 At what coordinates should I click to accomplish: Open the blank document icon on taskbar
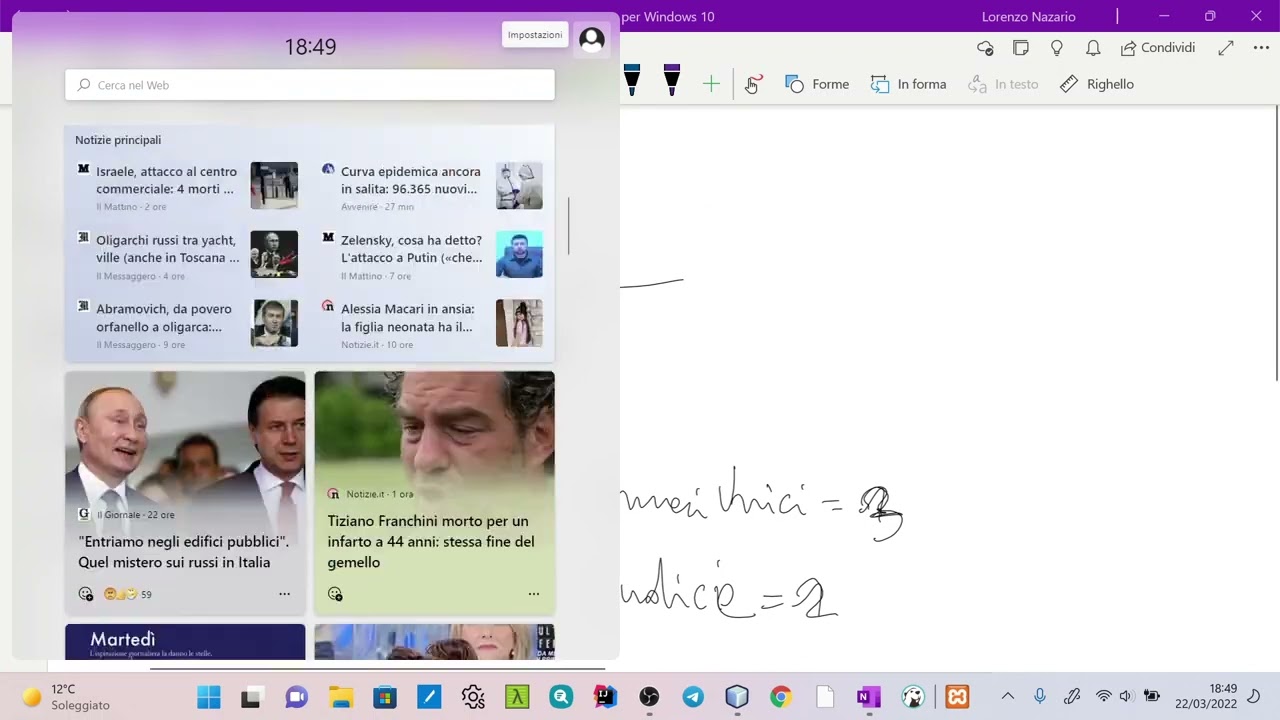click(x=825, y=697)
